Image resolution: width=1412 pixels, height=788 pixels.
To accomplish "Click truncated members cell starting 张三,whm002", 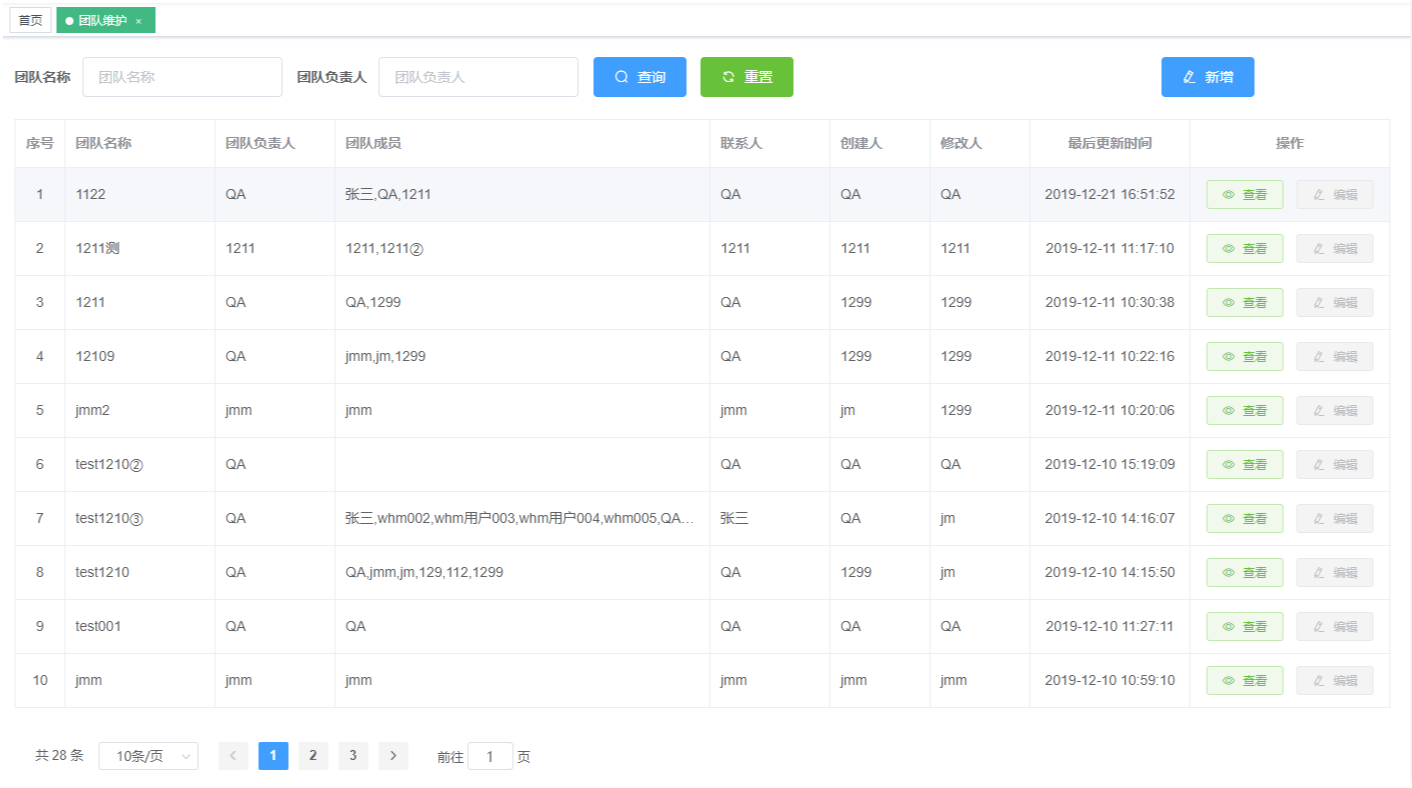I will (520, 518).
